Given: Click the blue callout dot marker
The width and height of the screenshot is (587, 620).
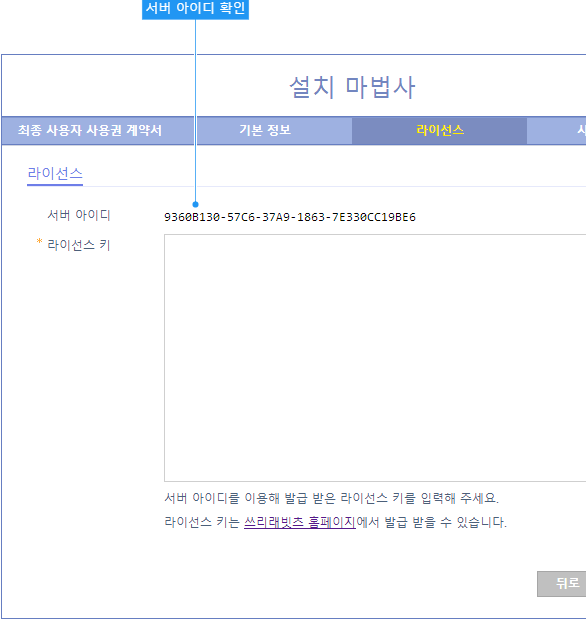Looking at the screenshot, I should 195,204.
